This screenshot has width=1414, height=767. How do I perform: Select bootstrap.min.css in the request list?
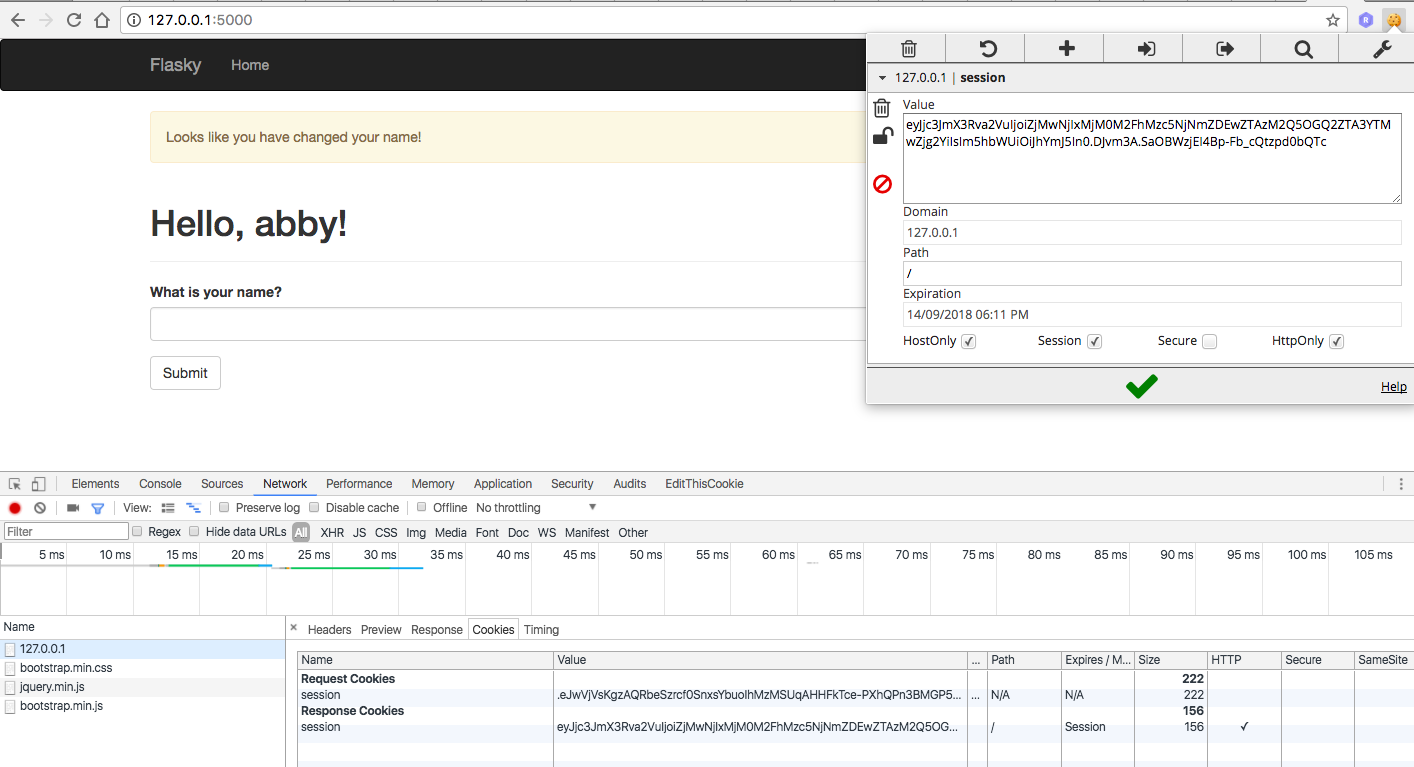[66, 668]
